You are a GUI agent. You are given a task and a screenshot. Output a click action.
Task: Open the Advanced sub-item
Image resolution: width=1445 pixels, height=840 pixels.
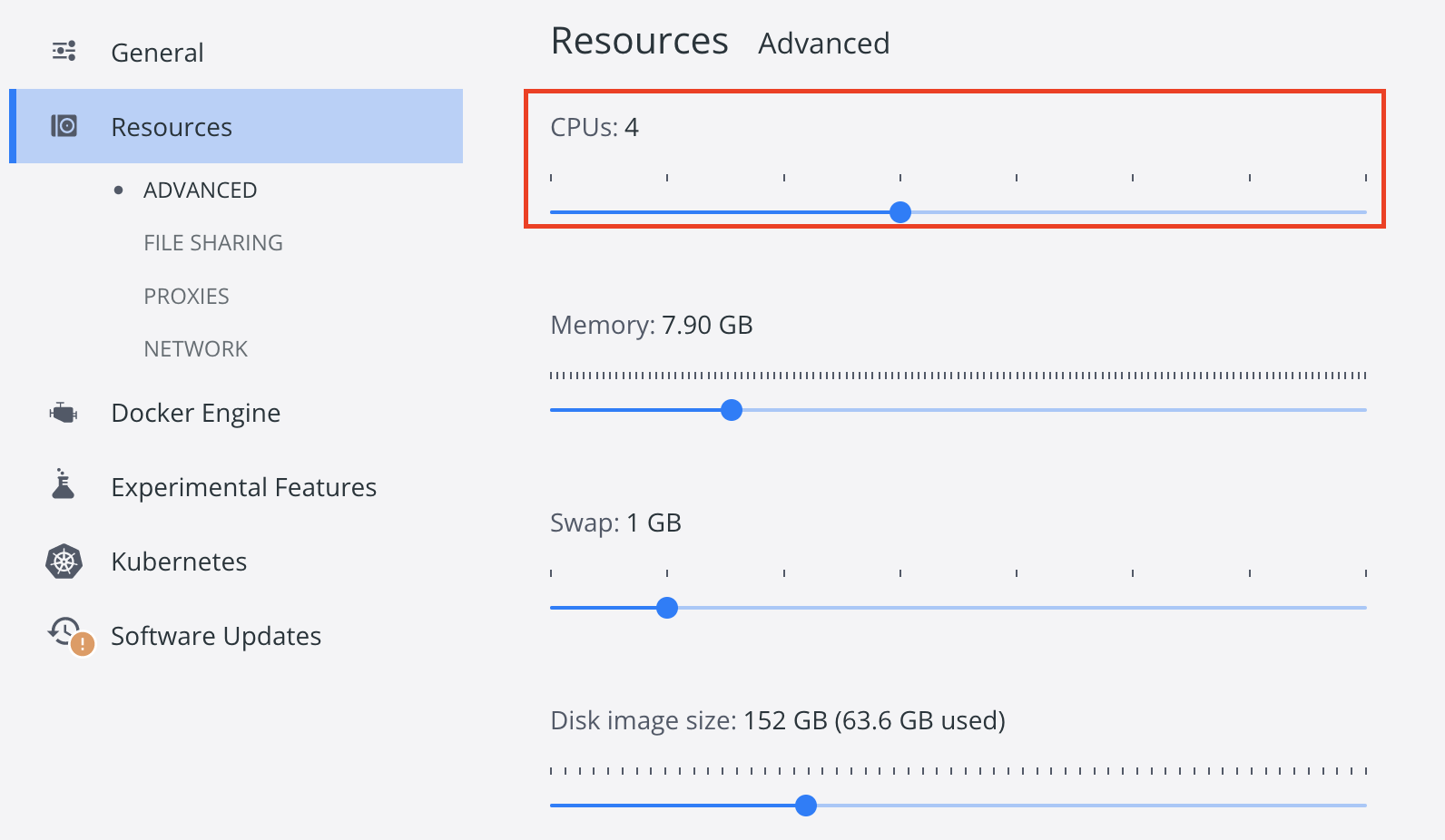click(x=200, y=190)
